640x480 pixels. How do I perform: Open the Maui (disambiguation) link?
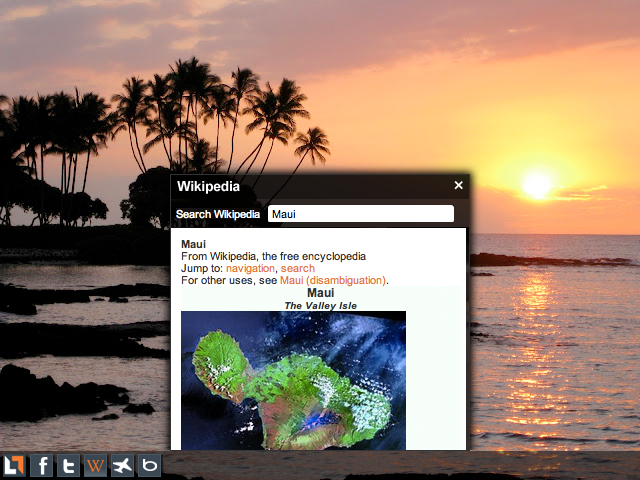pos(333,280)
